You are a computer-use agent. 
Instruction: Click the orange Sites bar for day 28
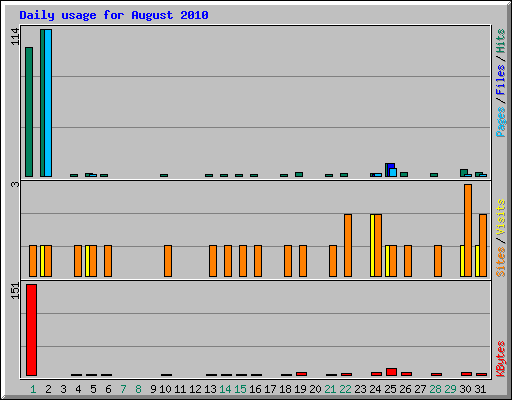point(438,261)
